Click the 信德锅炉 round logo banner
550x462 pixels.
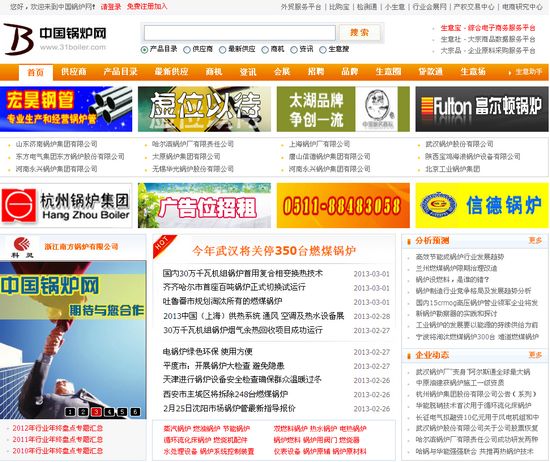pyautogui.click(x=482, y=206)
